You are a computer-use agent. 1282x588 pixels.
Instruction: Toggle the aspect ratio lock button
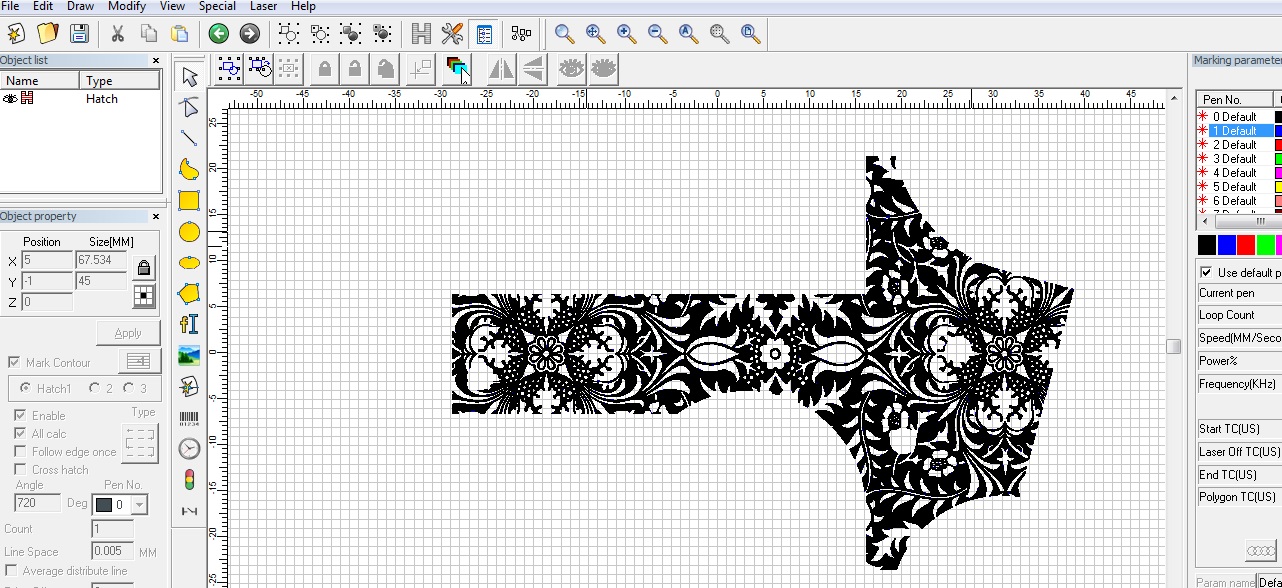pyautogui.click(x=144, y=268)
